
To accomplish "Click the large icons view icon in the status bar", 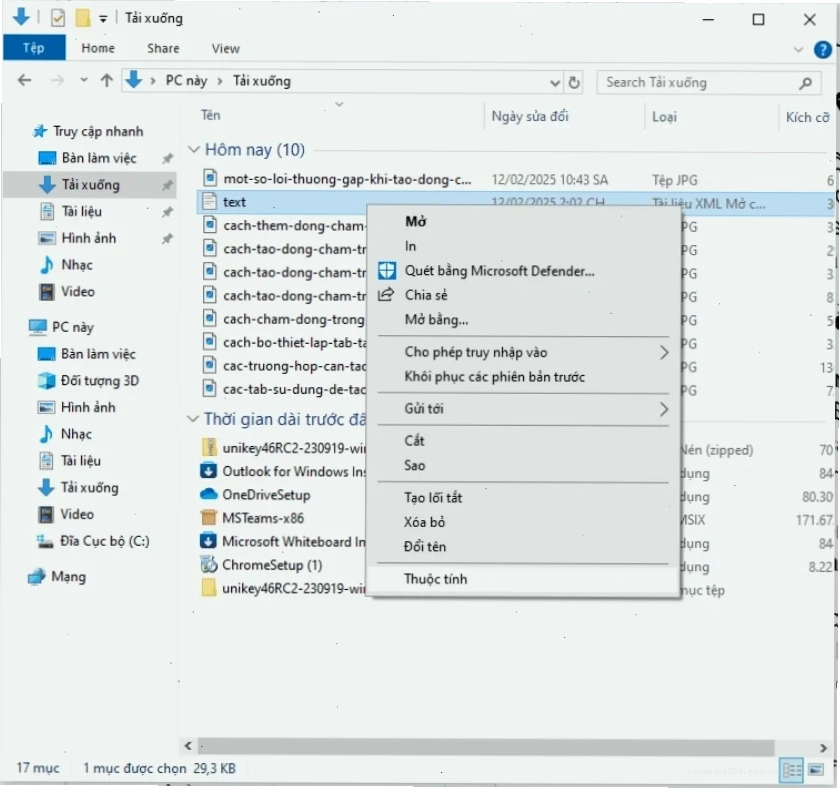I will click(816, 770).
